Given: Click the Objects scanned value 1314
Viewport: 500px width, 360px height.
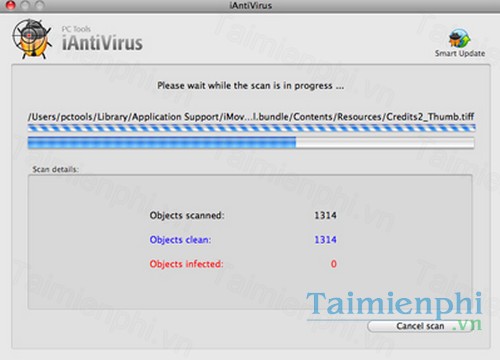Looking at the screenshot, I should point(325,215).
